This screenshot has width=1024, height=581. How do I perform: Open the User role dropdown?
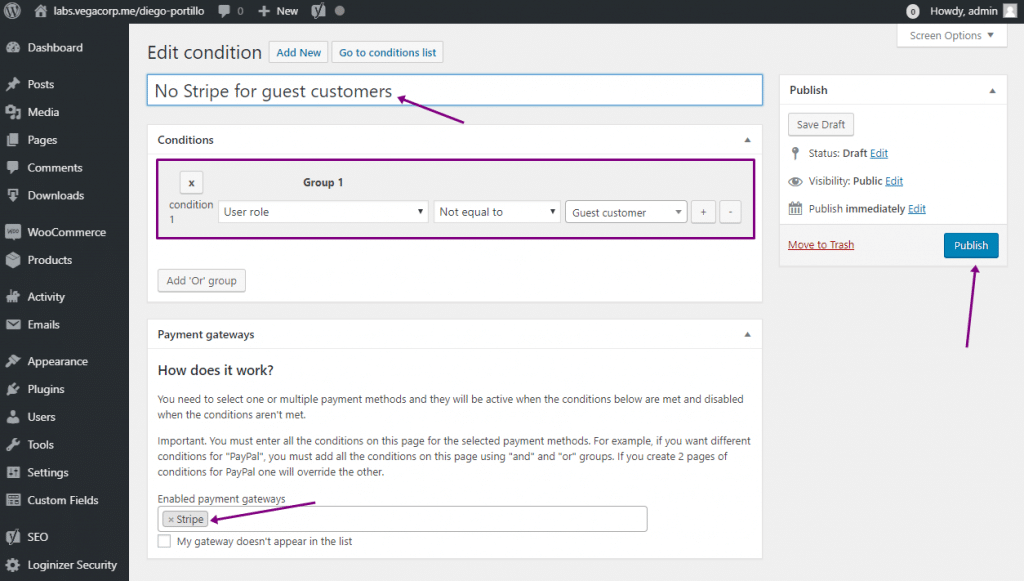tap(324, 212)
